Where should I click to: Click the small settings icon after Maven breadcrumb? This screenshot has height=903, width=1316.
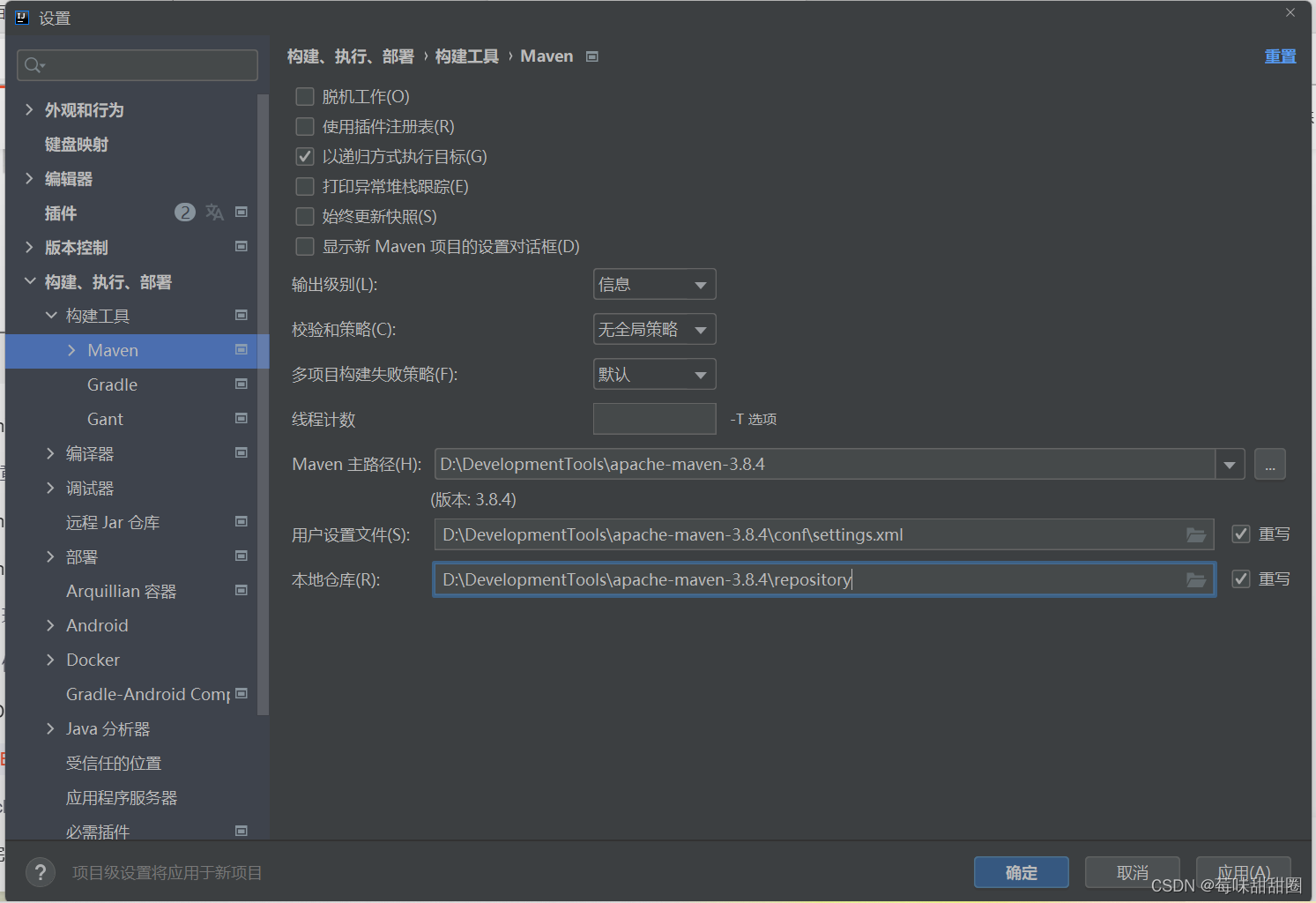tap(591, 56)
